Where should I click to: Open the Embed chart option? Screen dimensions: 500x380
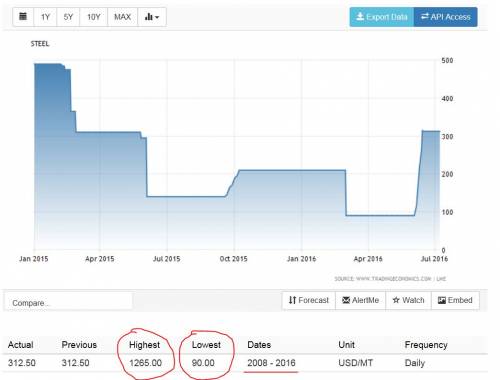pyautogui.click(x=455, y=300)
